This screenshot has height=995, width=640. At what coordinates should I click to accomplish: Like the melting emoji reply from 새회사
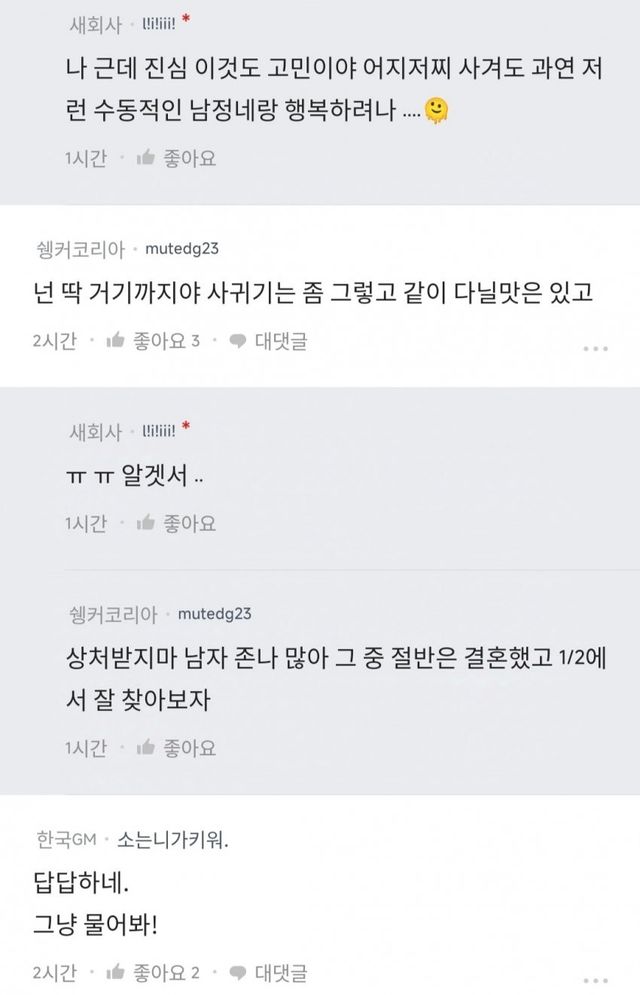[x=145, y=158]
